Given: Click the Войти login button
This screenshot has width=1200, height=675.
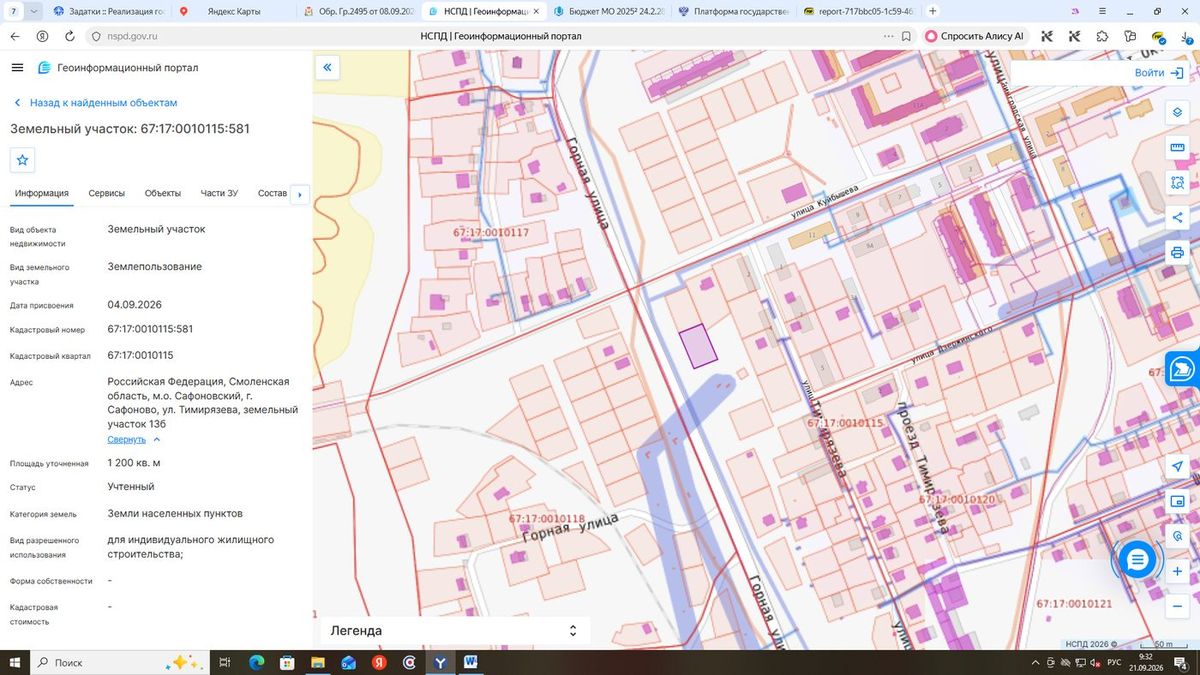Looking at the screenshot, I should point(1160,73).
